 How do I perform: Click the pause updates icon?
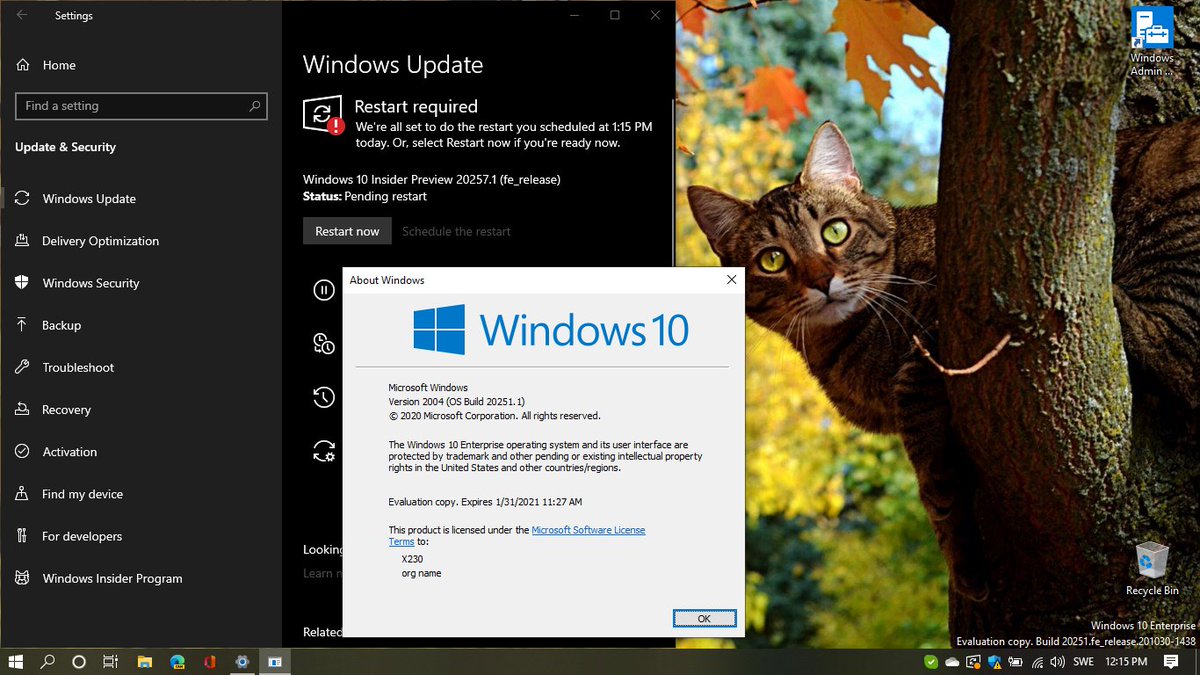pyautogui.click(x=323, y=290)
